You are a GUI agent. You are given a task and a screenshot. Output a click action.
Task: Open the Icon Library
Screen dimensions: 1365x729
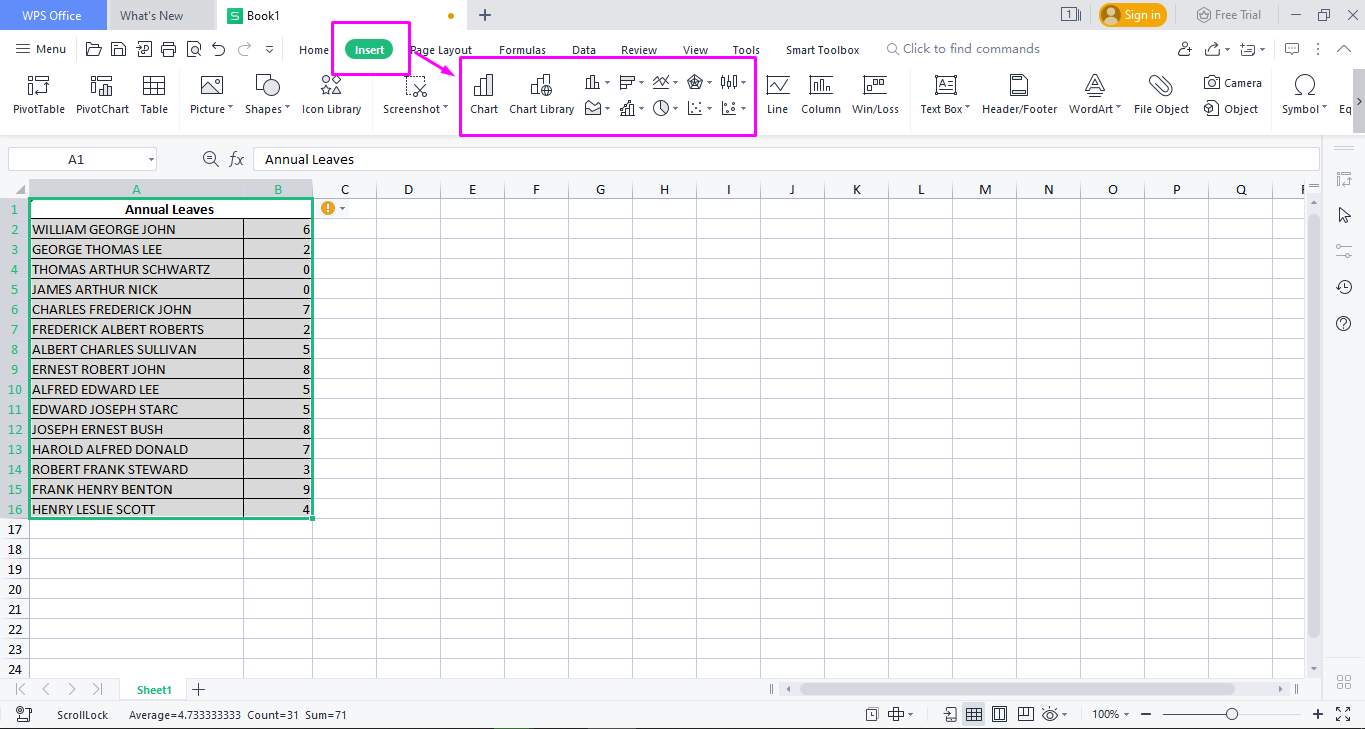click(331, 95)
